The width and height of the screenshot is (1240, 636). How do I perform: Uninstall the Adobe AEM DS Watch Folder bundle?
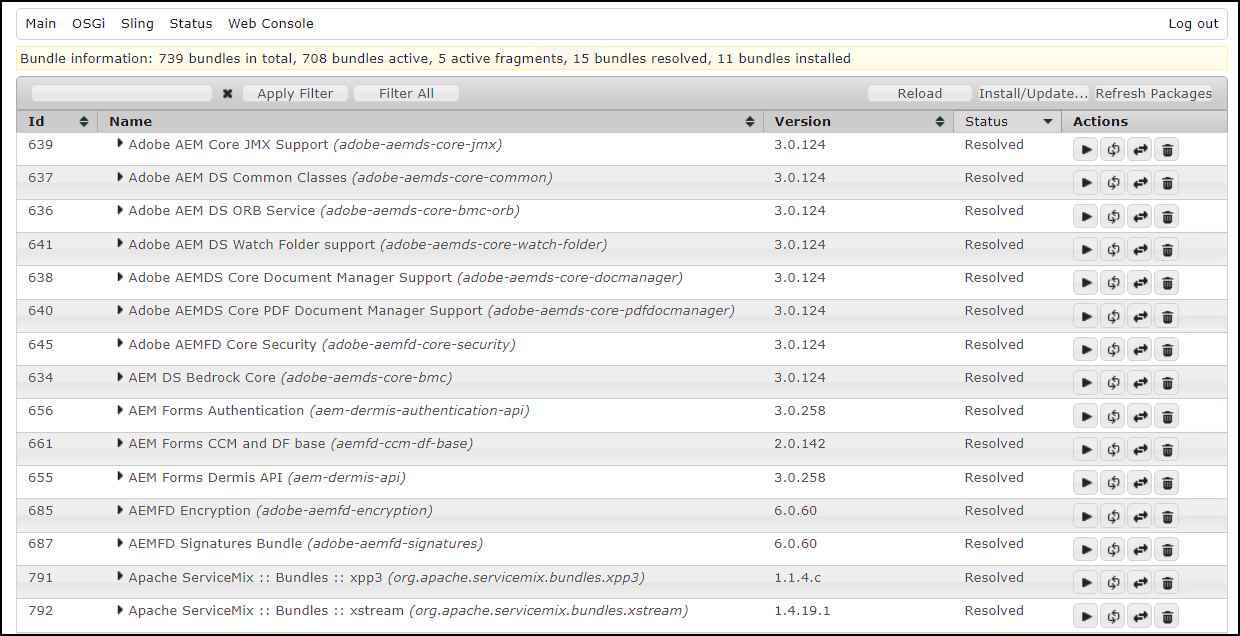click(1166, 249)
